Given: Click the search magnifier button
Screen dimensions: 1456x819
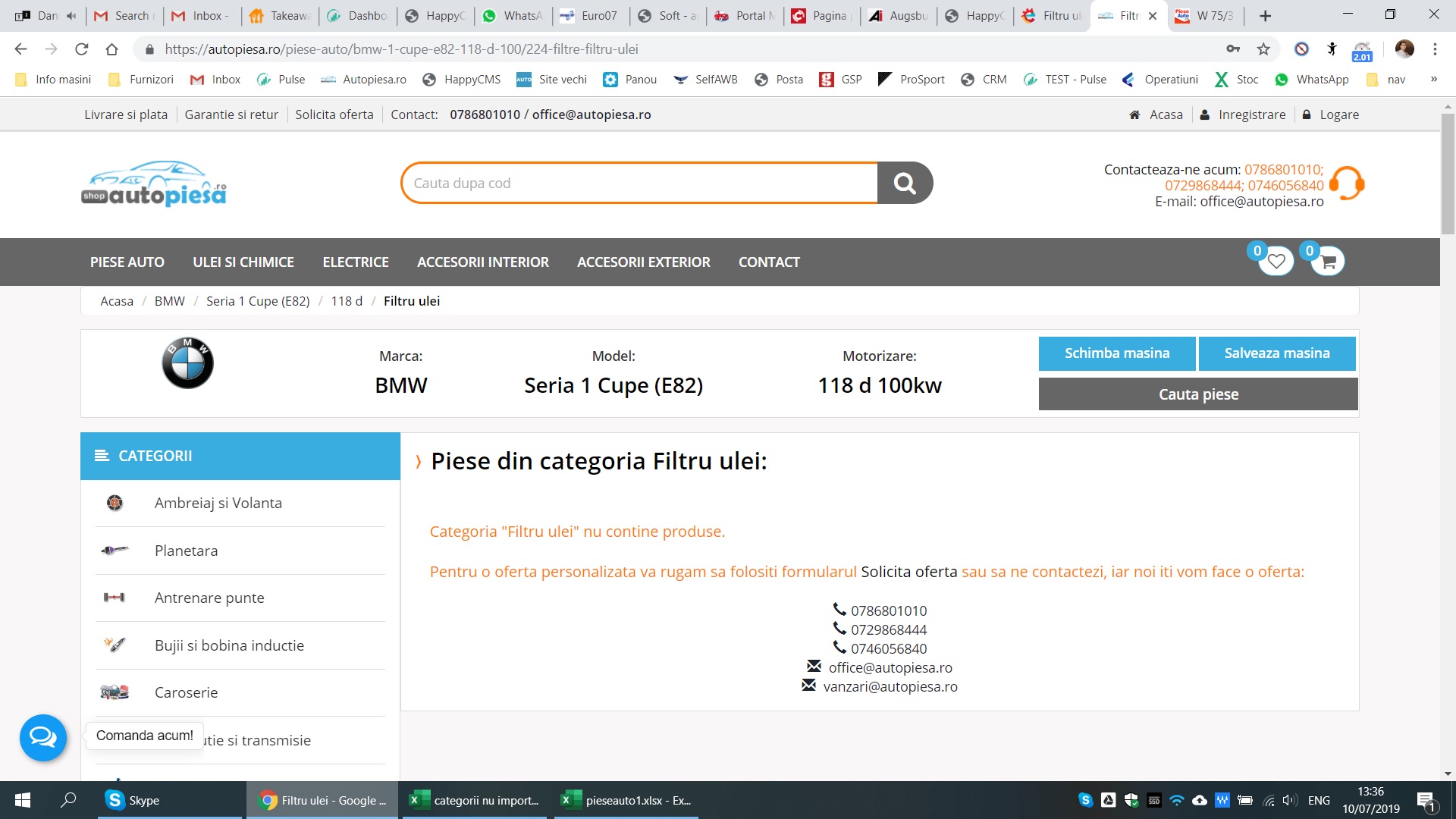Looking at the screenshot, I should tap(905, 183).
